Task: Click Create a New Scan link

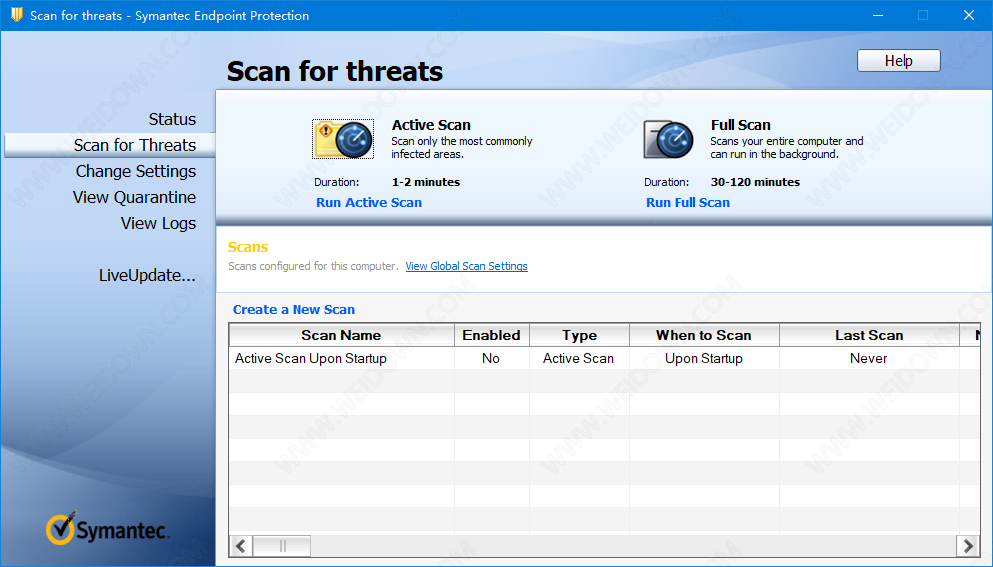Action: pyautogui.click(x=294, y=310)
